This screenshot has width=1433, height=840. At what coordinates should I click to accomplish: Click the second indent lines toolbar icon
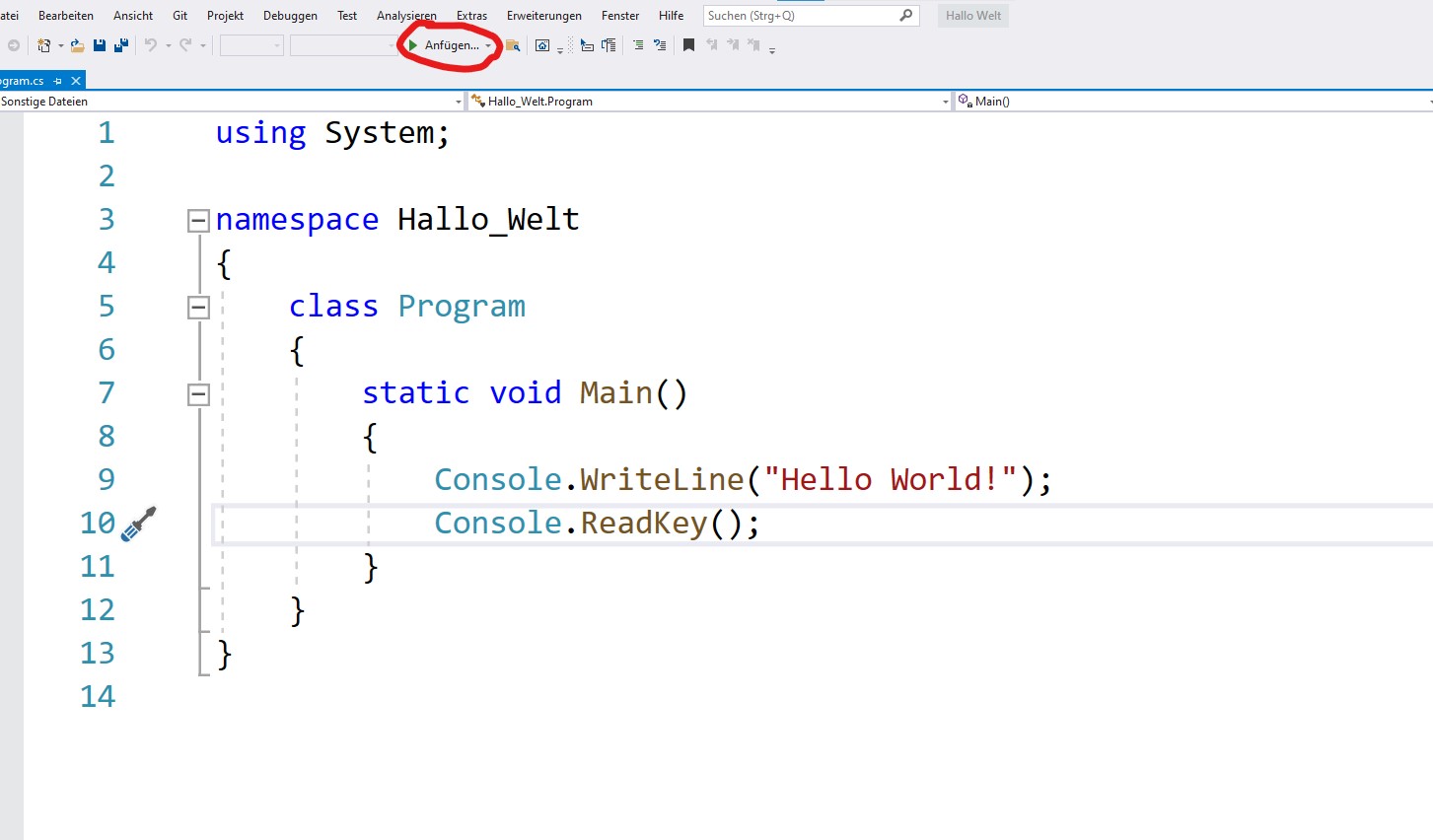[x=609, y=45]
